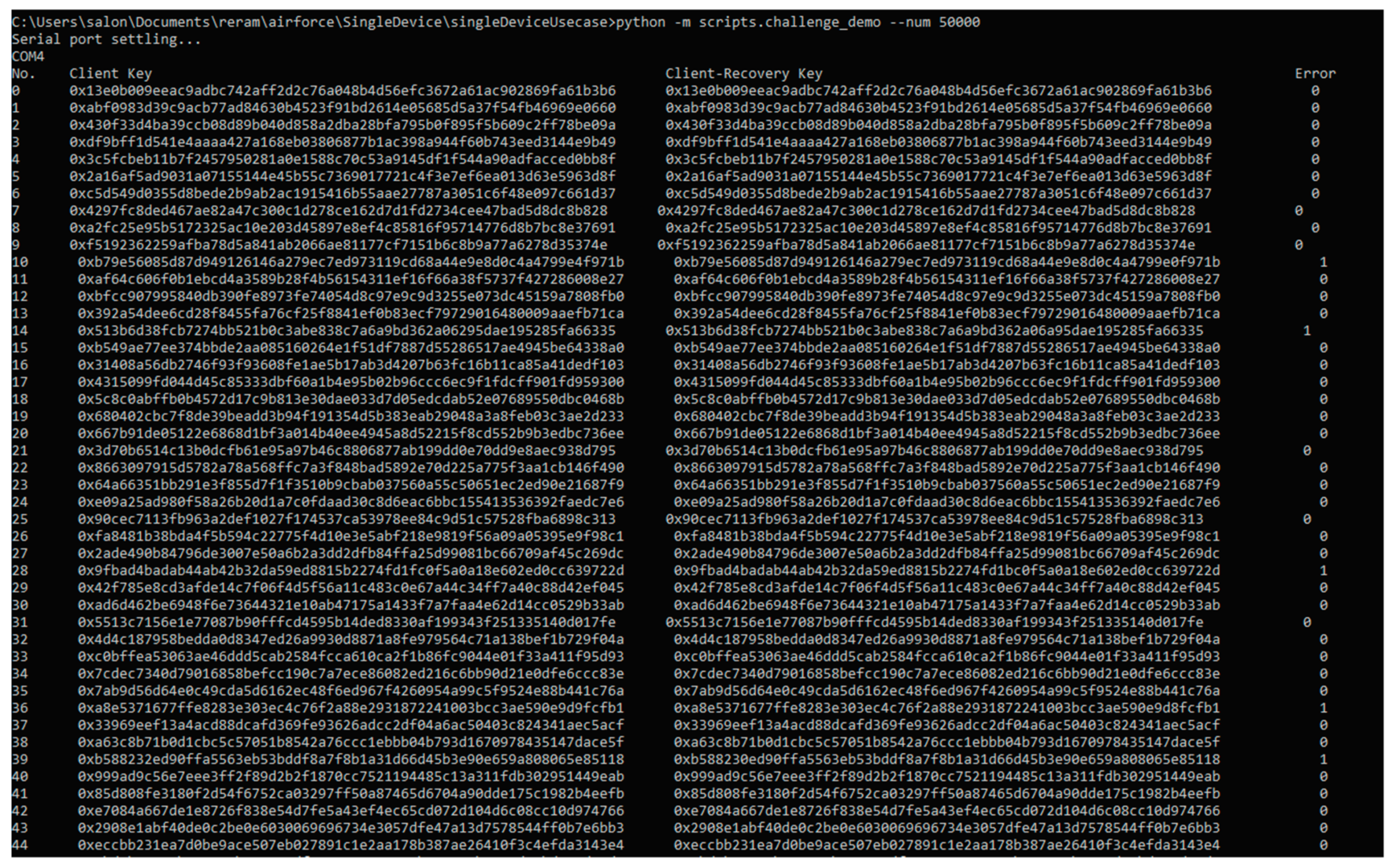Click the error value 1 in row 28
The width and height of the screenshot is (1396, 868).
click(1323, 571)
